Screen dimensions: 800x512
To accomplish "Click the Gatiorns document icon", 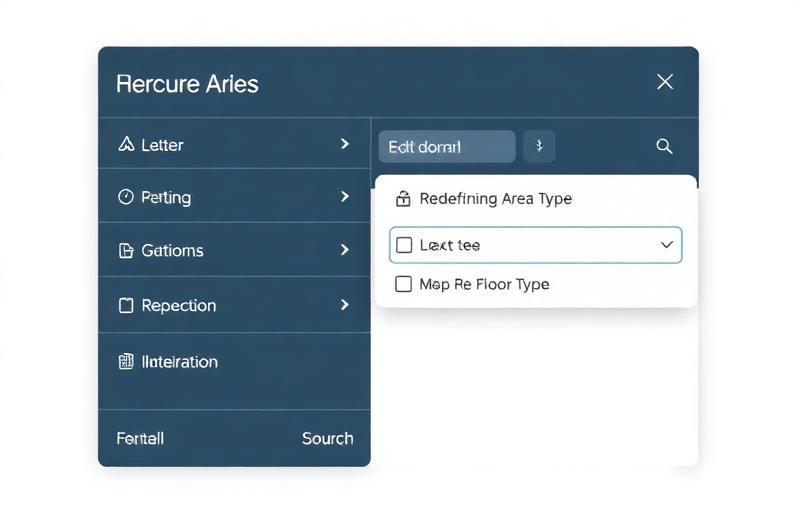I will coord(126,251).
